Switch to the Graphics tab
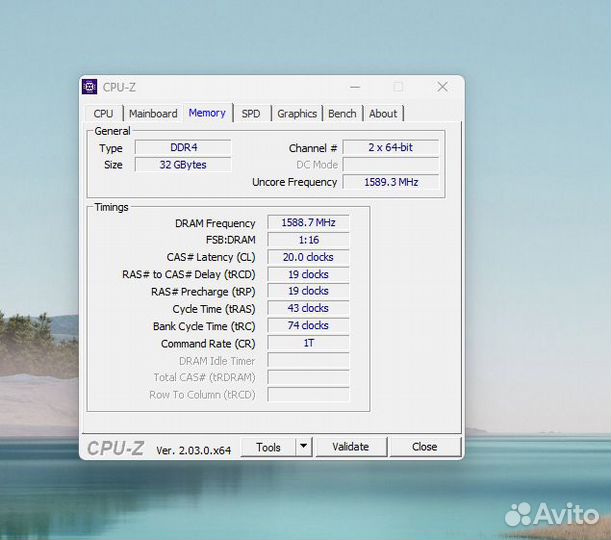Image resolution: width=611 pixels, height=540 pixels. point(297,114)
